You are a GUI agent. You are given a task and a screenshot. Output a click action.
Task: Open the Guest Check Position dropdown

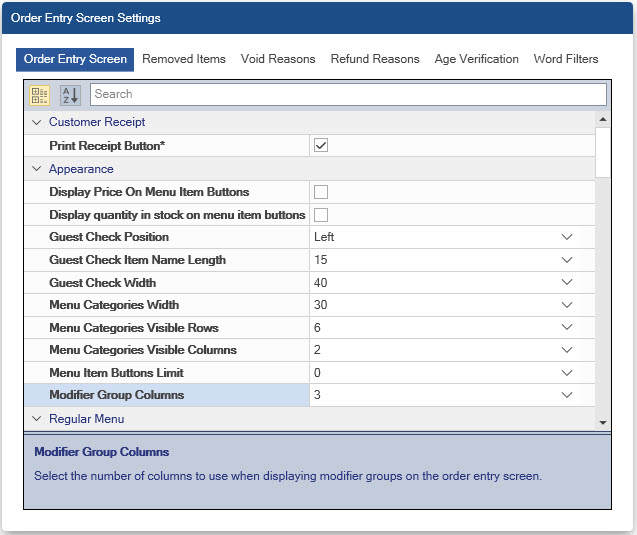click(x=566, y=237)
